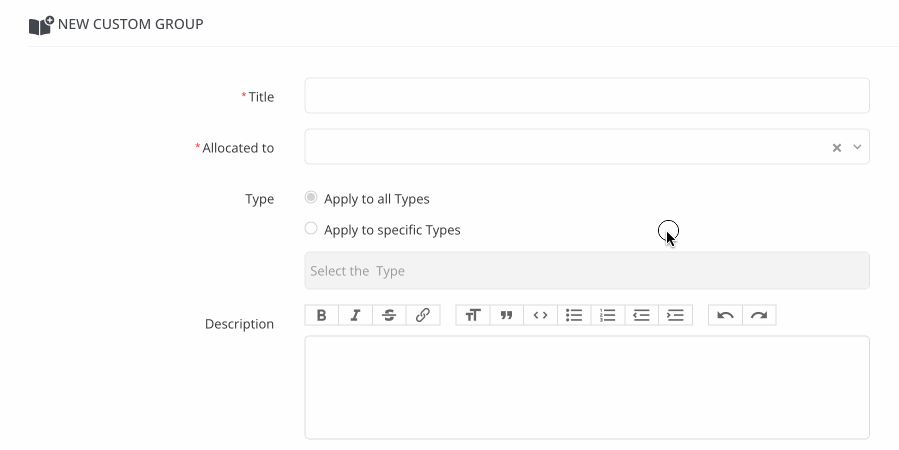This screenshot has width=899, height=450.
Task: Click into the Title input field
Action: (x=586, y=96)
